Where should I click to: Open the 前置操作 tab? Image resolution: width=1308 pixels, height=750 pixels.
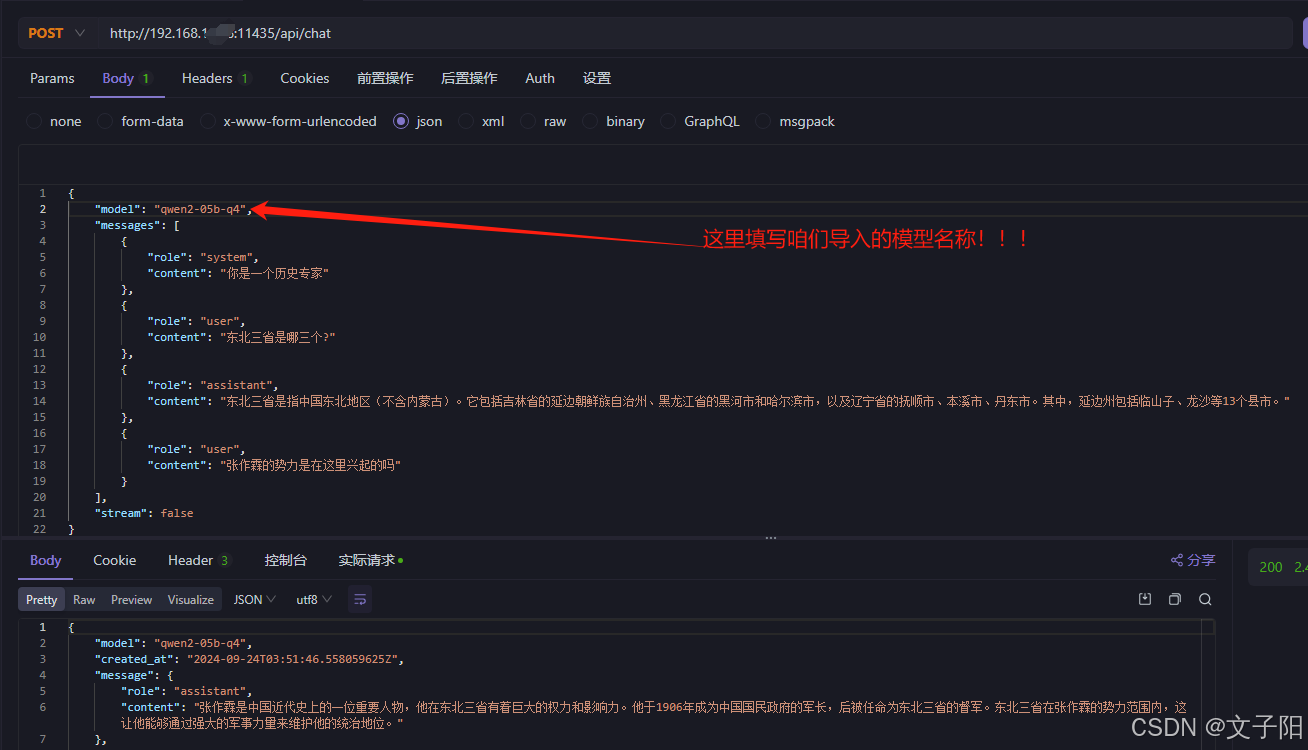[x=385, y=78]
